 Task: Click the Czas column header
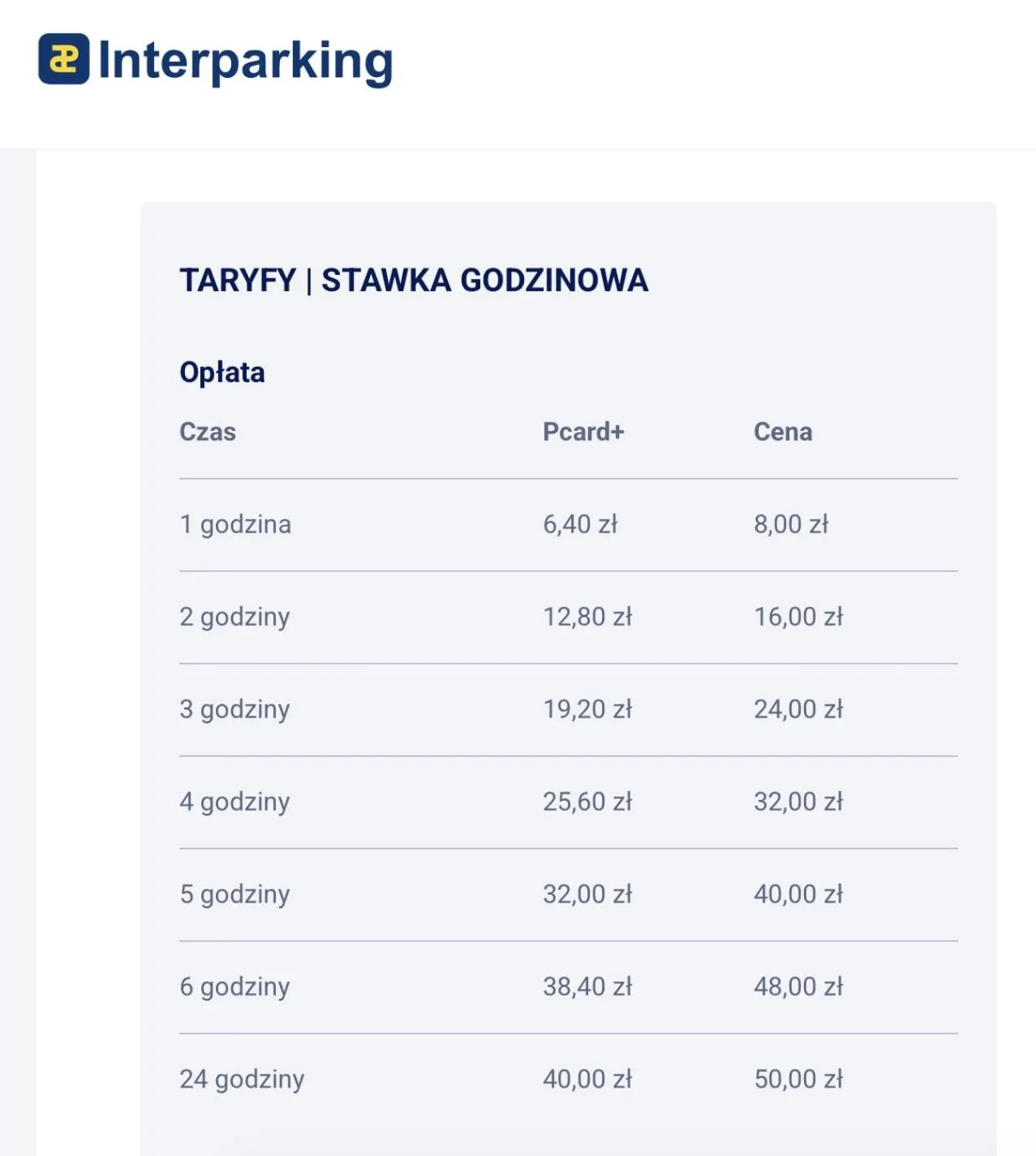click(208, 432)
